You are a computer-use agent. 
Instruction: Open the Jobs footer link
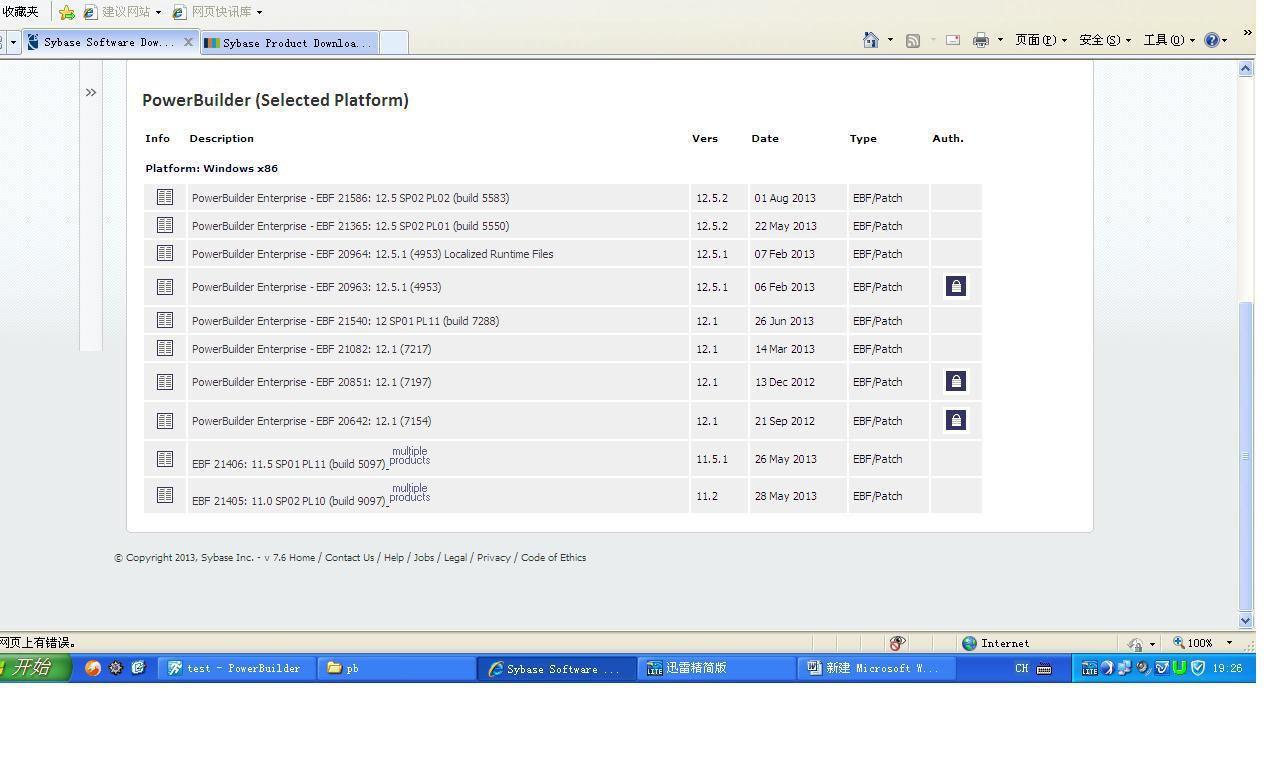pyautogui.click(x=424, y=558)
